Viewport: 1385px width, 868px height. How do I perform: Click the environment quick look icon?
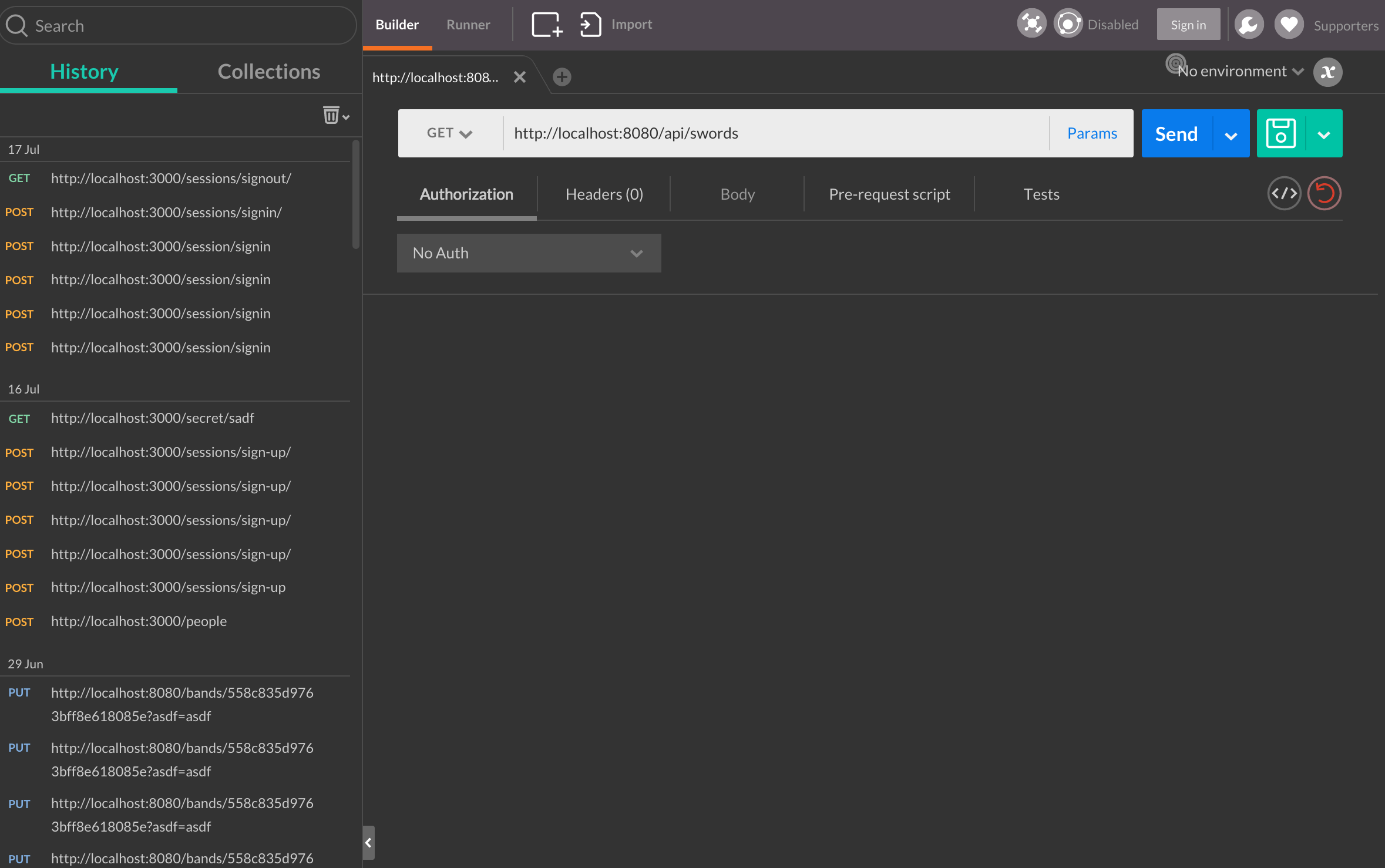[1327, 72]
